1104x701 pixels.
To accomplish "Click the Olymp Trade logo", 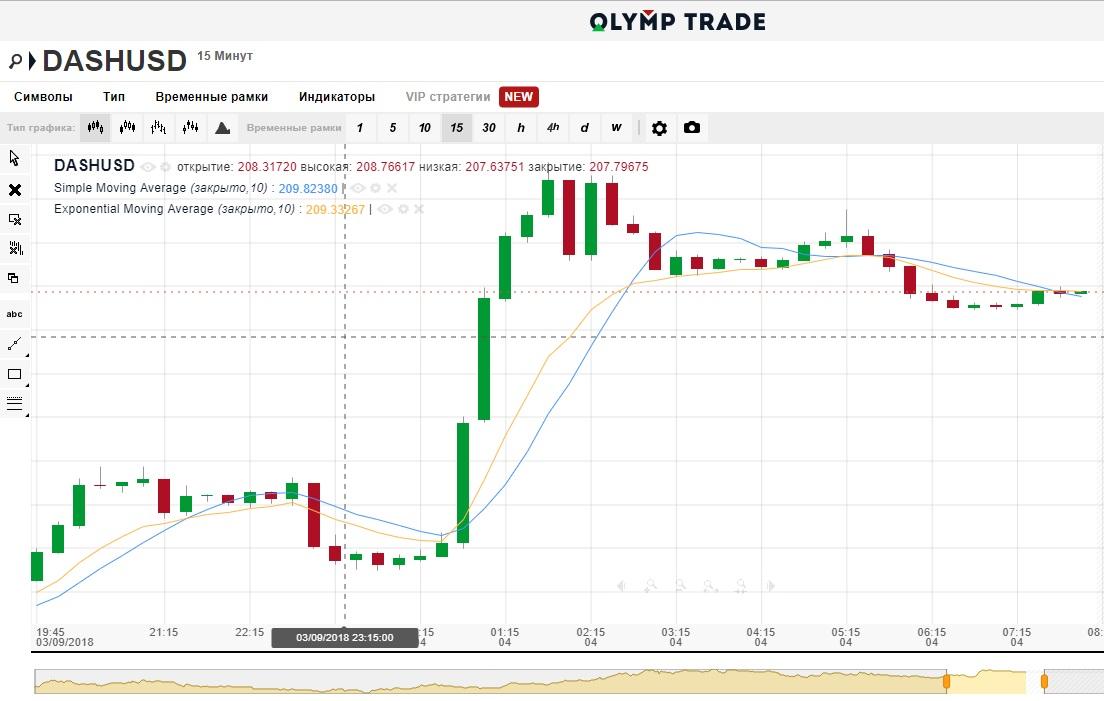I will pyautogui.click(x=677, y=22).
